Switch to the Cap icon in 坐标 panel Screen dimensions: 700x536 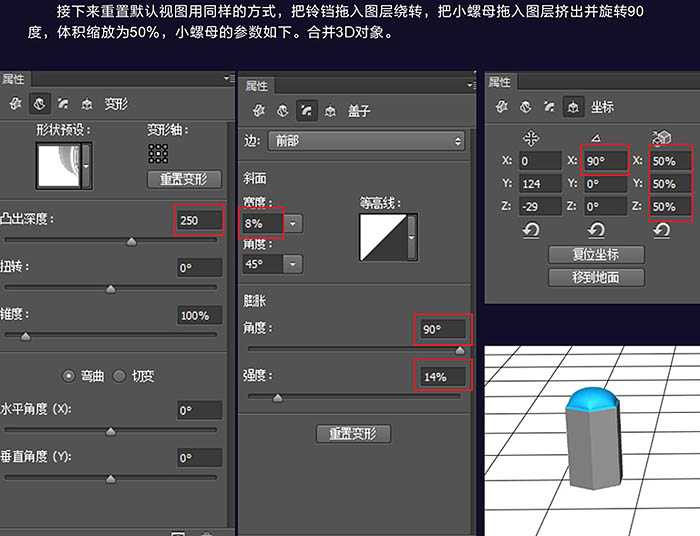coord(549,106)
